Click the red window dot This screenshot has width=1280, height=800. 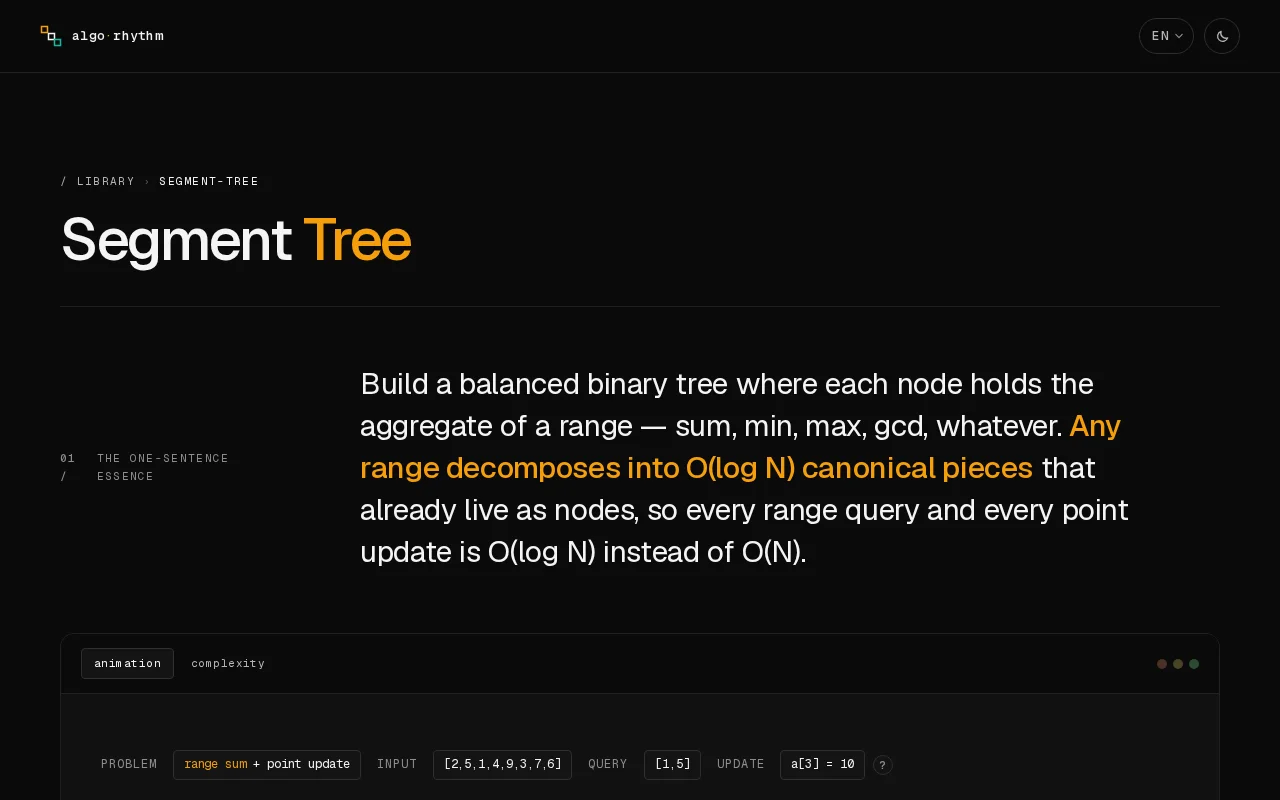click(1162, 664)
